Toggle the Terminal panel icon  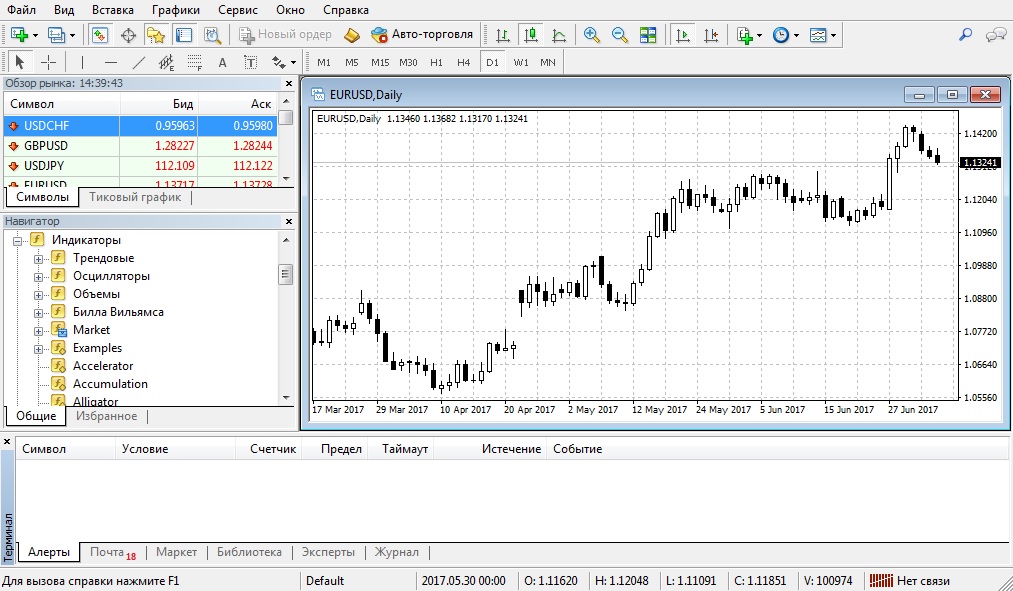click(184, 35)
